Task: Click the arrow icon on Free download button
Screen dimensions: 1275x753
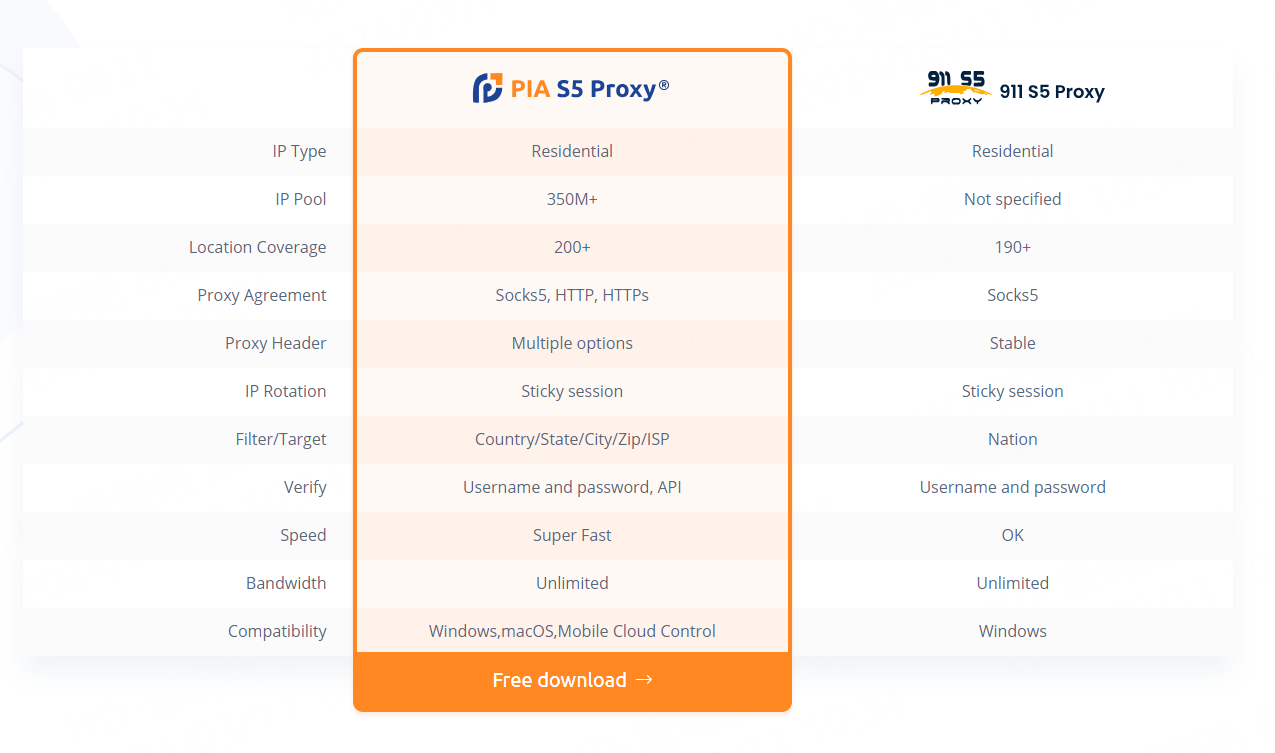Action: [644, 680]
